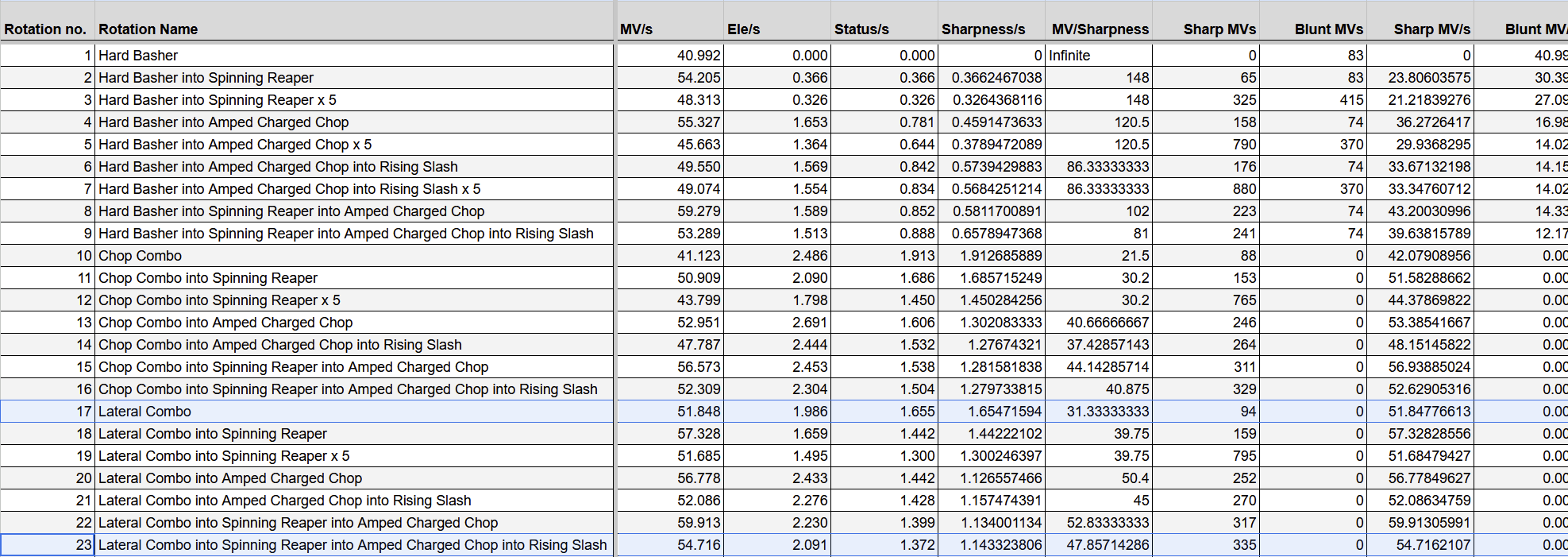Click 'Chop Combo into Amped Charged Chop into Rising Slash'
The image size is (1568, 557).
354,345
